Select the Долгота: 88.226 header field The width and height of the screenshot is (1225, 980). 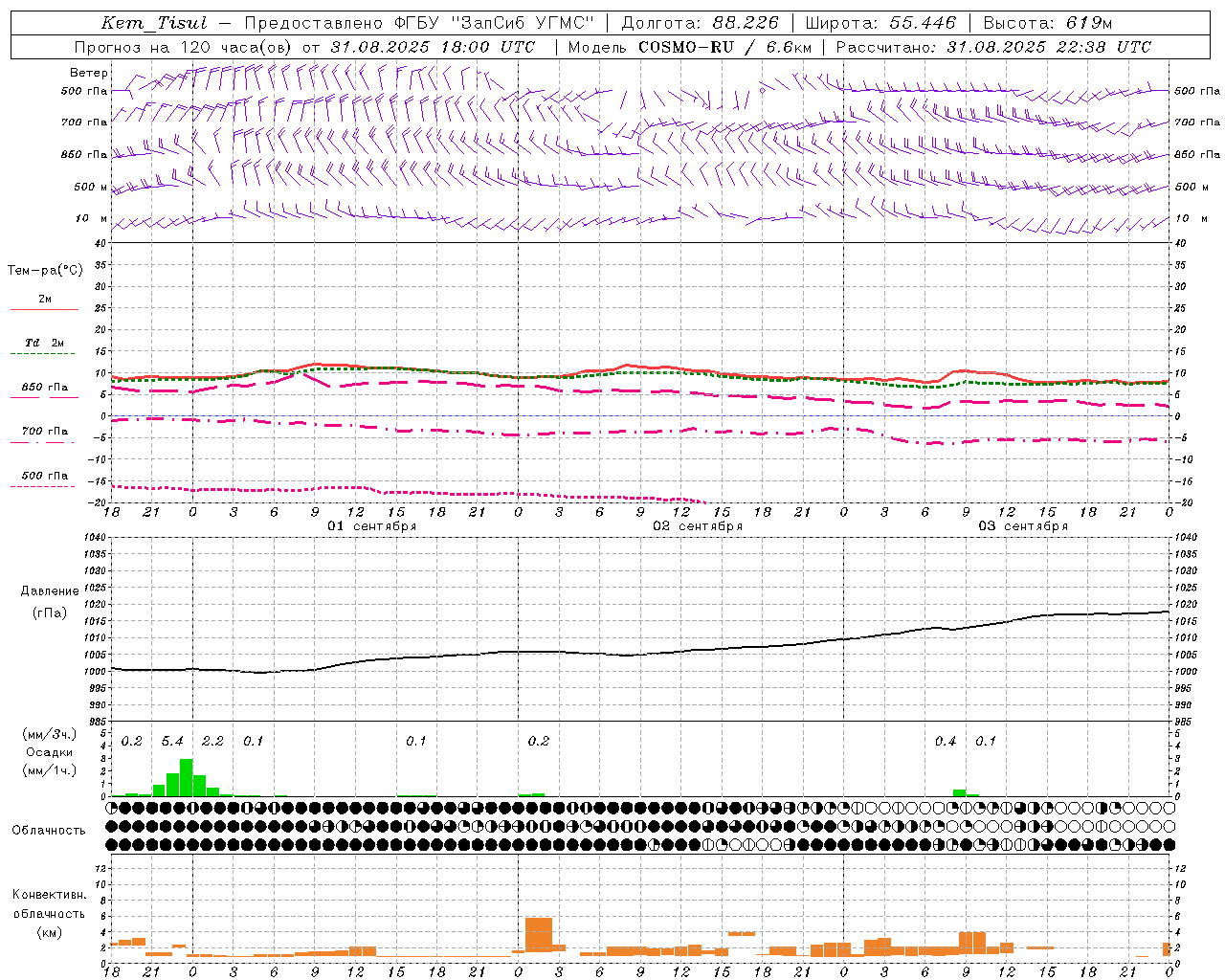pyautogui.click(x=701, y=23)
